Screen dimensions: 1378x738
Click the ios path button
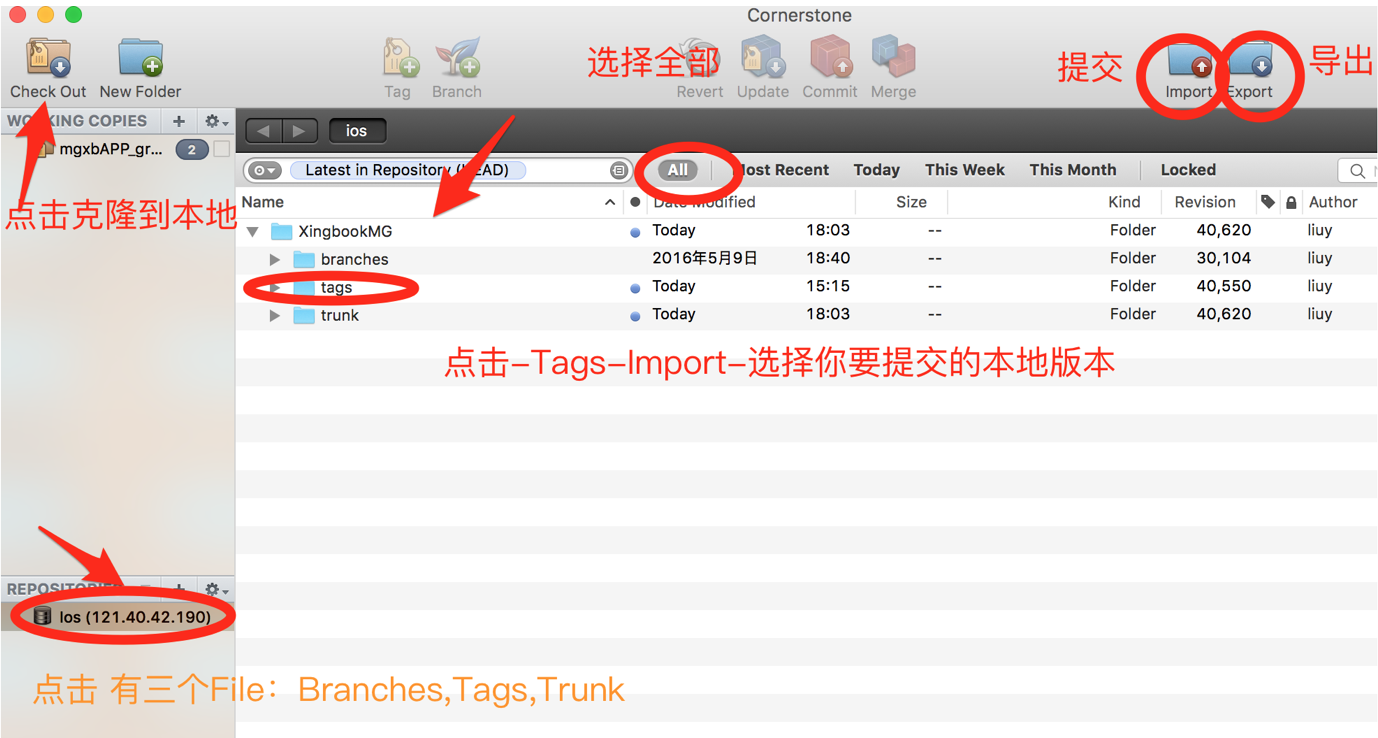(357, 131)
